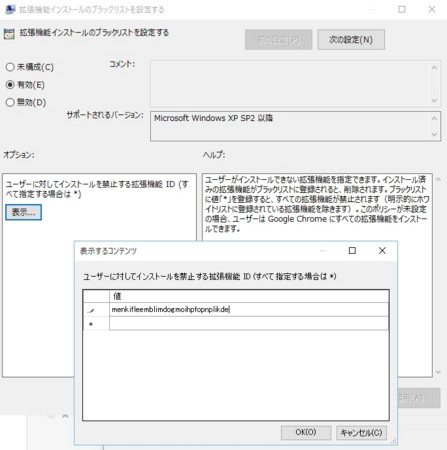
Task: Click the 次の設定(N) button
Action: (351, 40)
